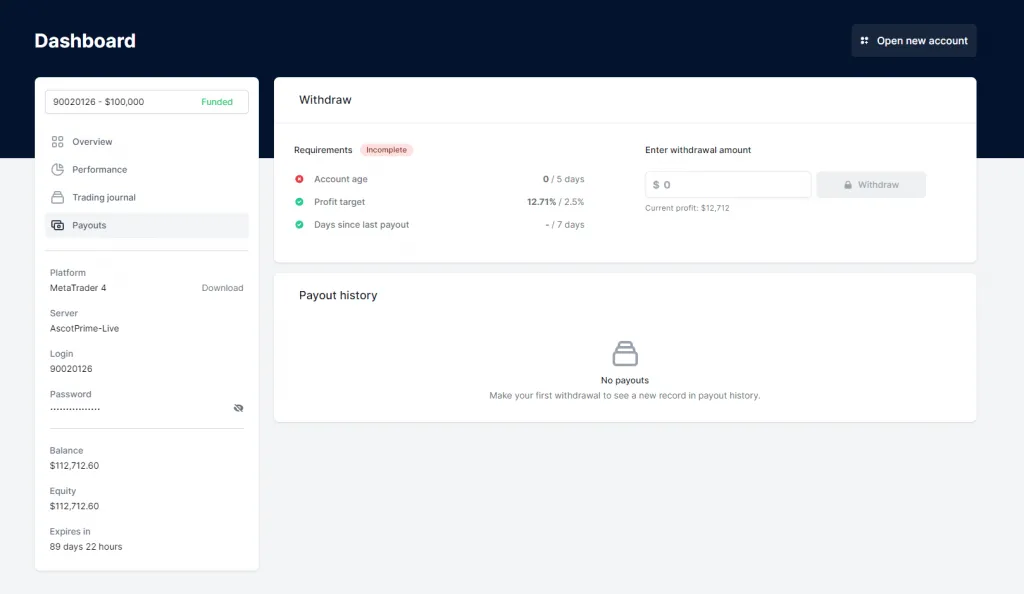1024x594 pixels.
Task: Click the green Profit target check icon
Action: pyautogui.click(x=299, y=202)
